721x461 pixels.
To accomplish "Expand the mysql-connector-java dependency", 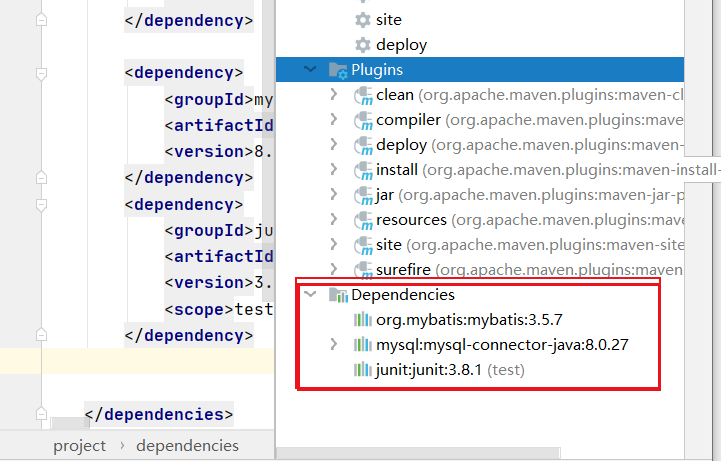I will tap(334, 344).
